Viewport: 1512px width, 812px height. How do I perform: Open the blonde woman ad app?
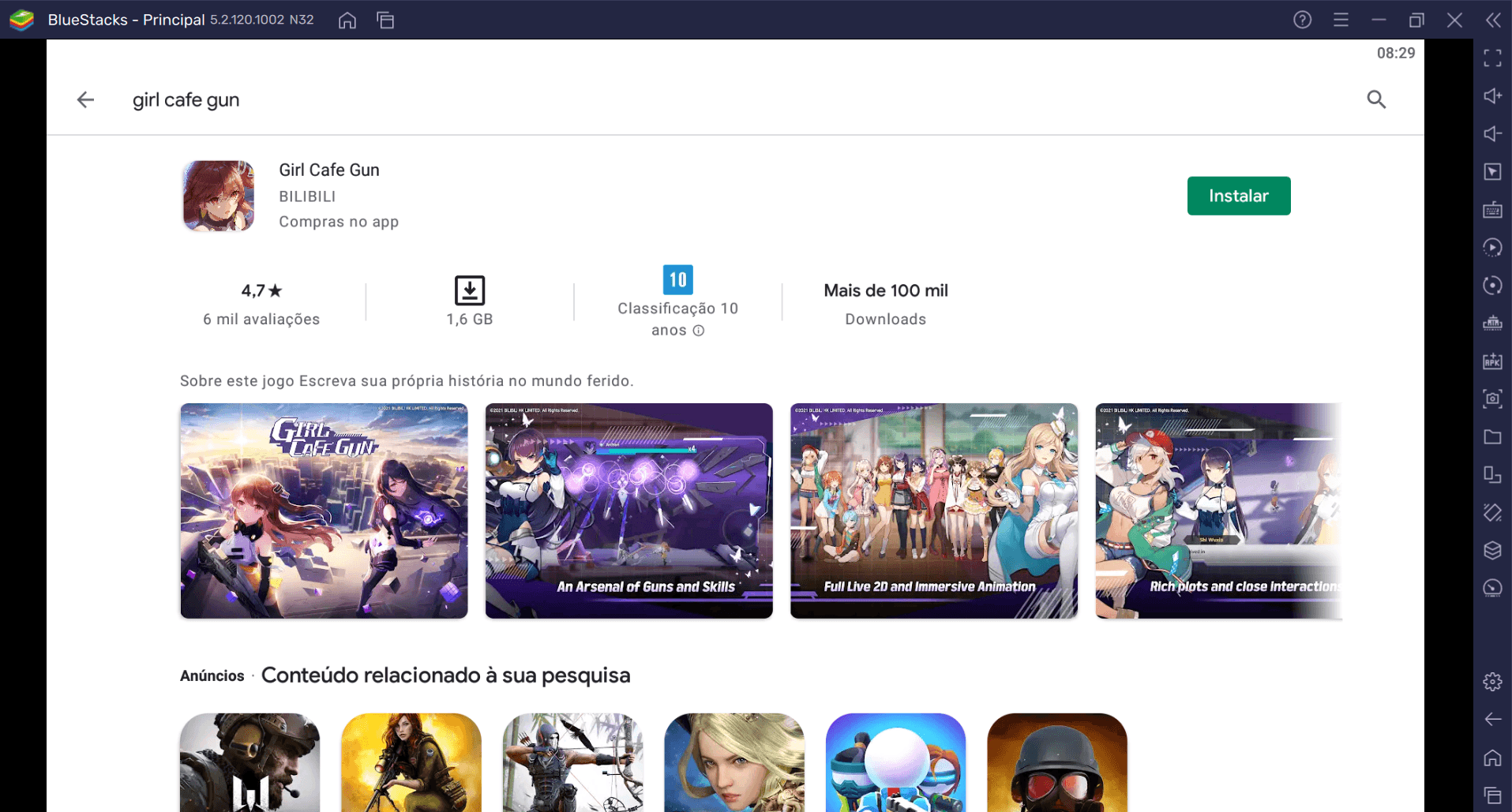734,762
